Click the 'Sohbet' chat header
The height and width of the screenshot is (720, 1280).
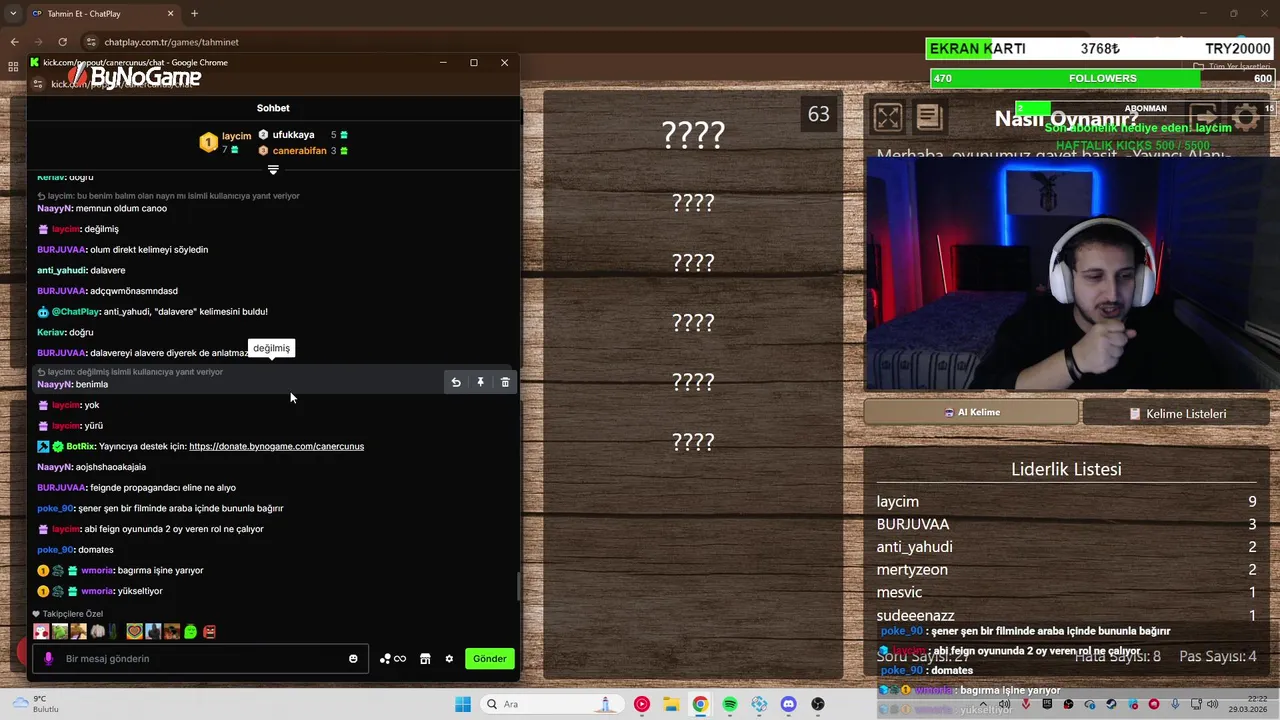(x=273, y=108)
